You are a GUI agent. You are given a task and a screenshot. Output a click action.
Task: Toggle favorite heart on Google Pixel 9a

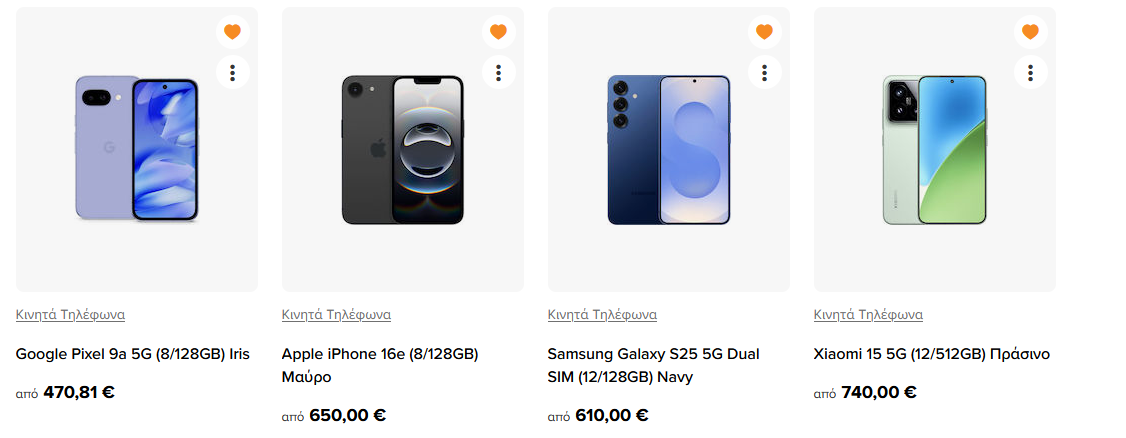click(232, 32)
